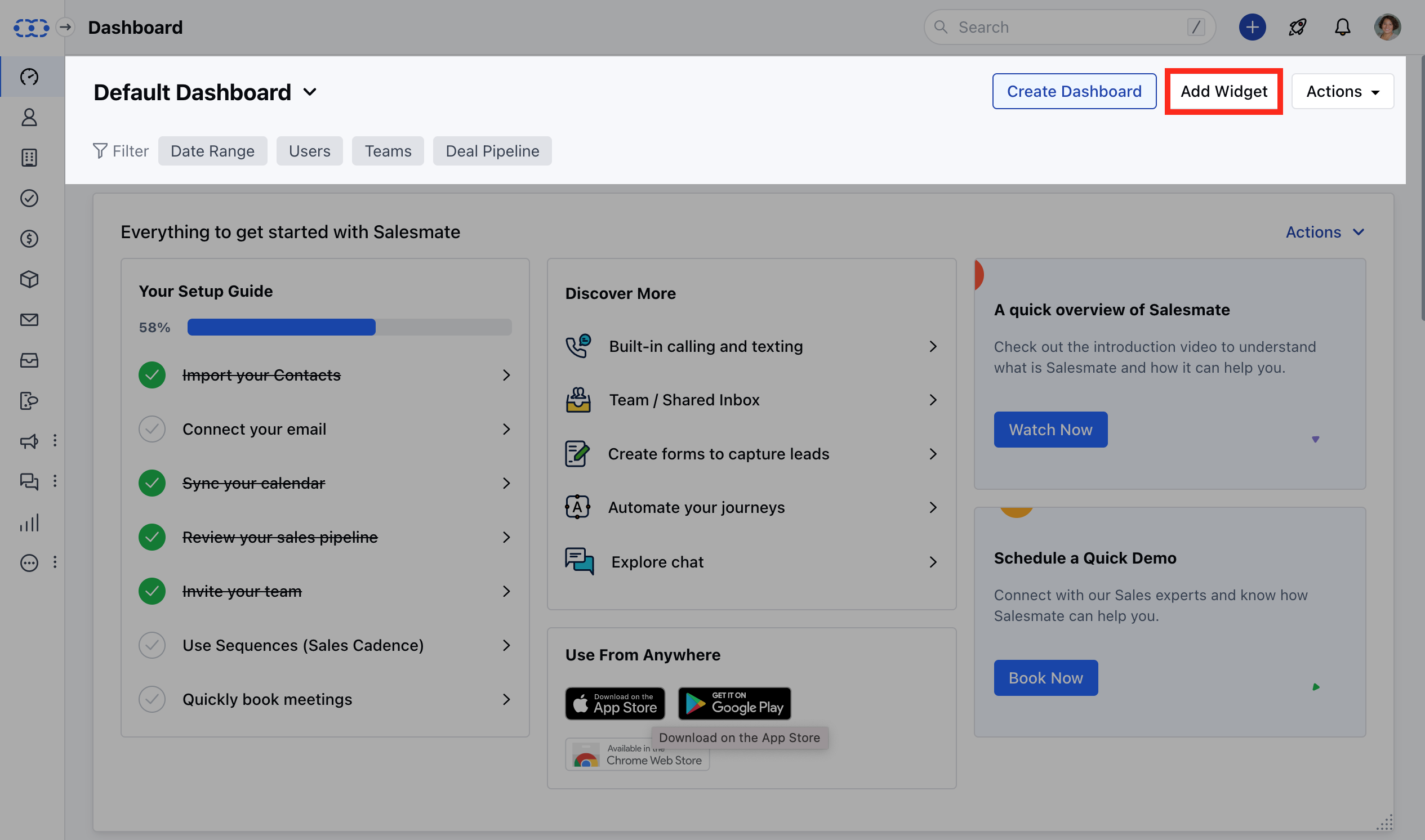Click the Explore chat bubble icon
Image resolution: width=1425 pixels, height=840 pixels.
tap(579, 561)
